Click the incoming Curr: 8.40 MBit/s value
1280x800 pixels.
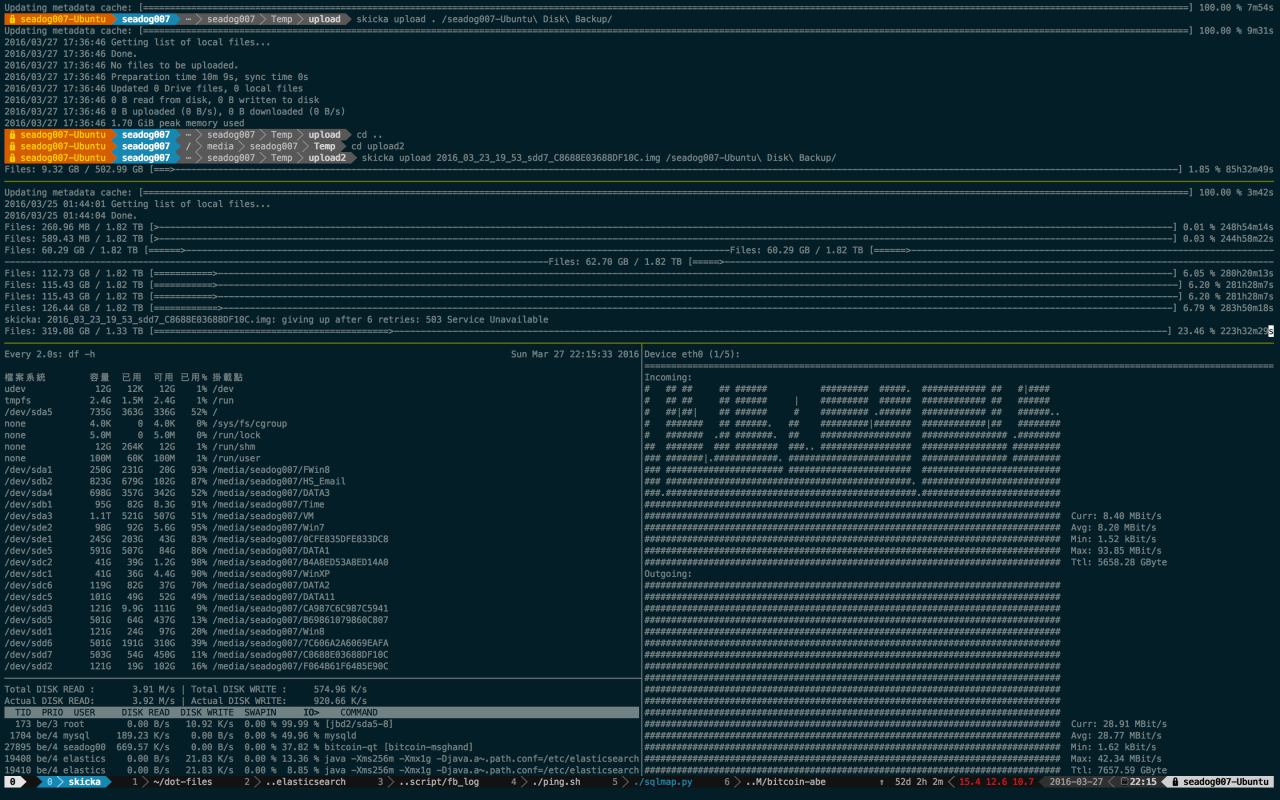pos(1116,516)
